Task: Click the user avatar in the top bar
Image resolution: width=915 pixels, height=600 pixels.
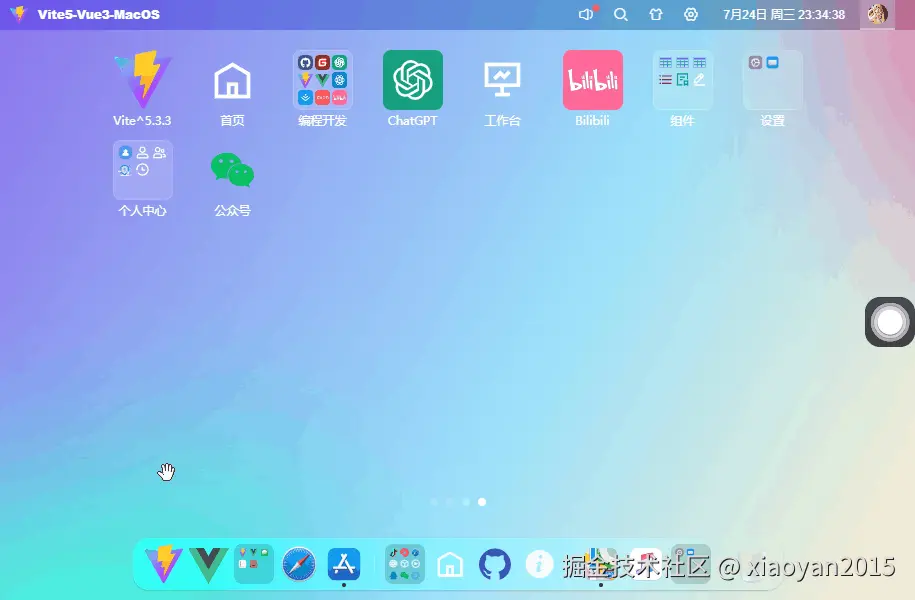Action: coord(877,14)
